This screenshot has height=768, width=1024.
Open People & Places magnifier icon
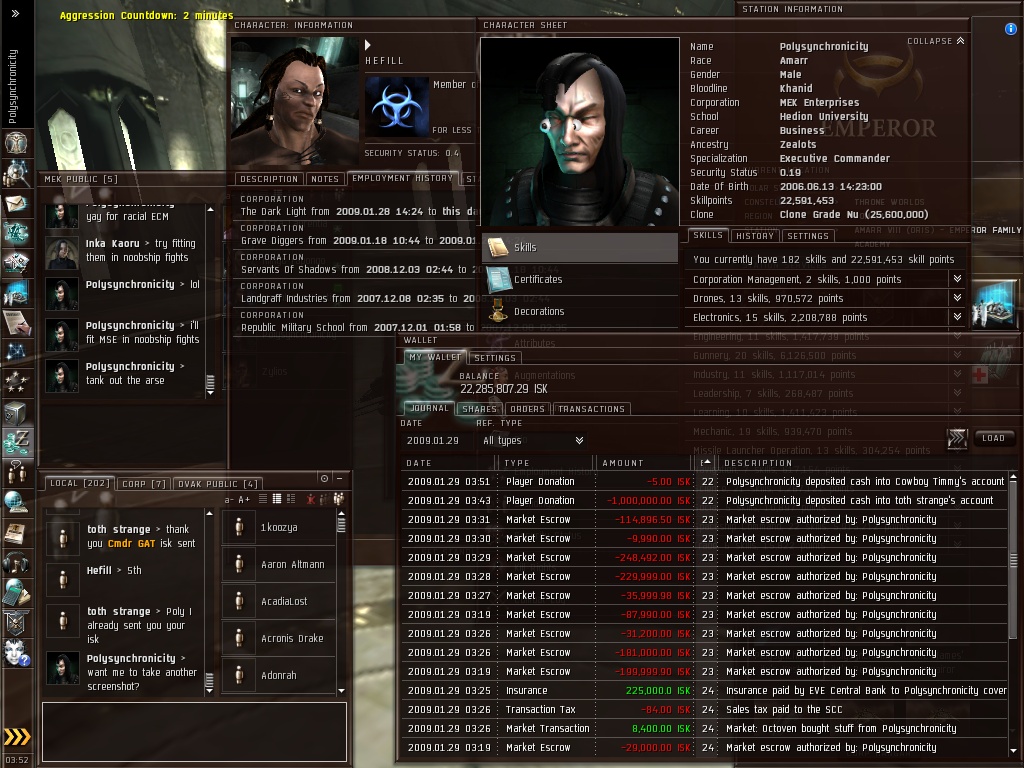[16, 173]
